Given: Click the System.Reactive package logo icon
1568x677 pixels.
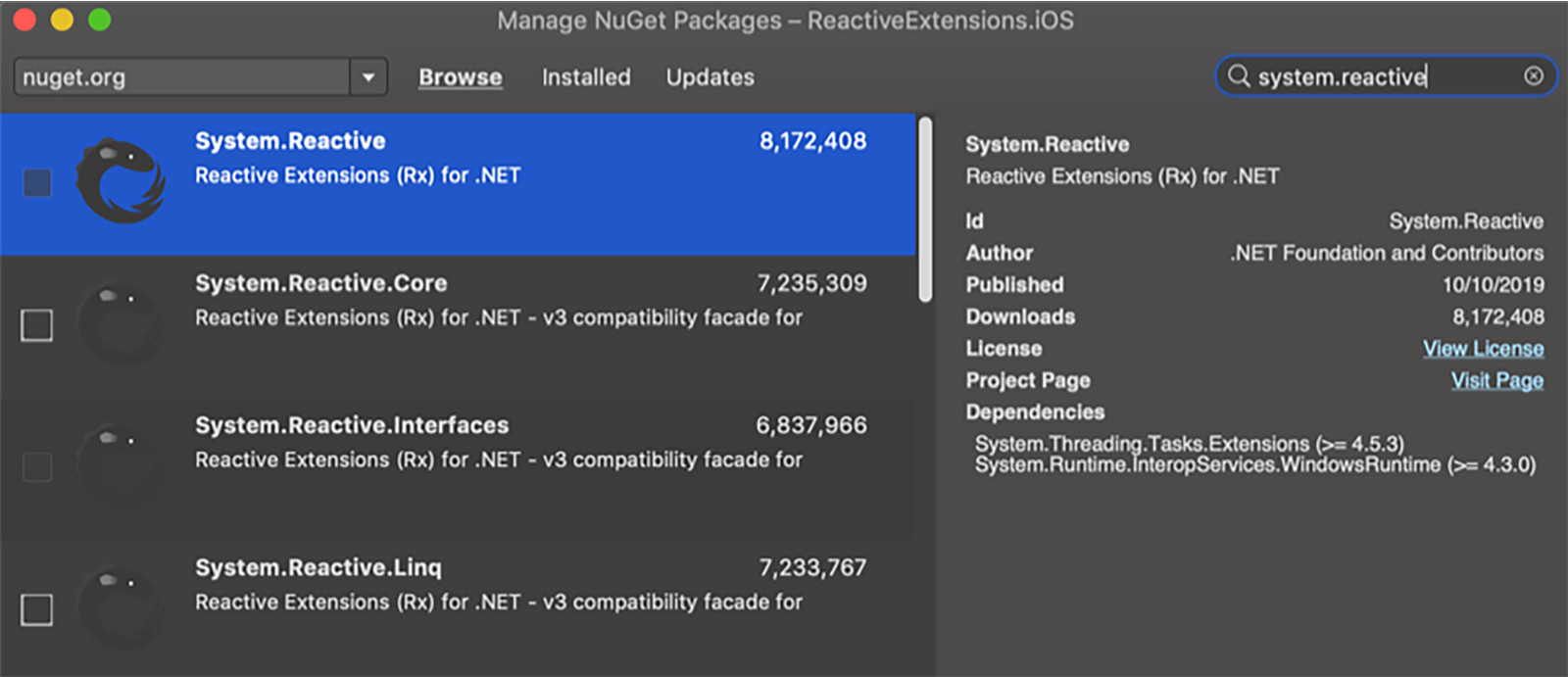Looking at the screenshot, I should pyautogui.click(x=120, y=181).
